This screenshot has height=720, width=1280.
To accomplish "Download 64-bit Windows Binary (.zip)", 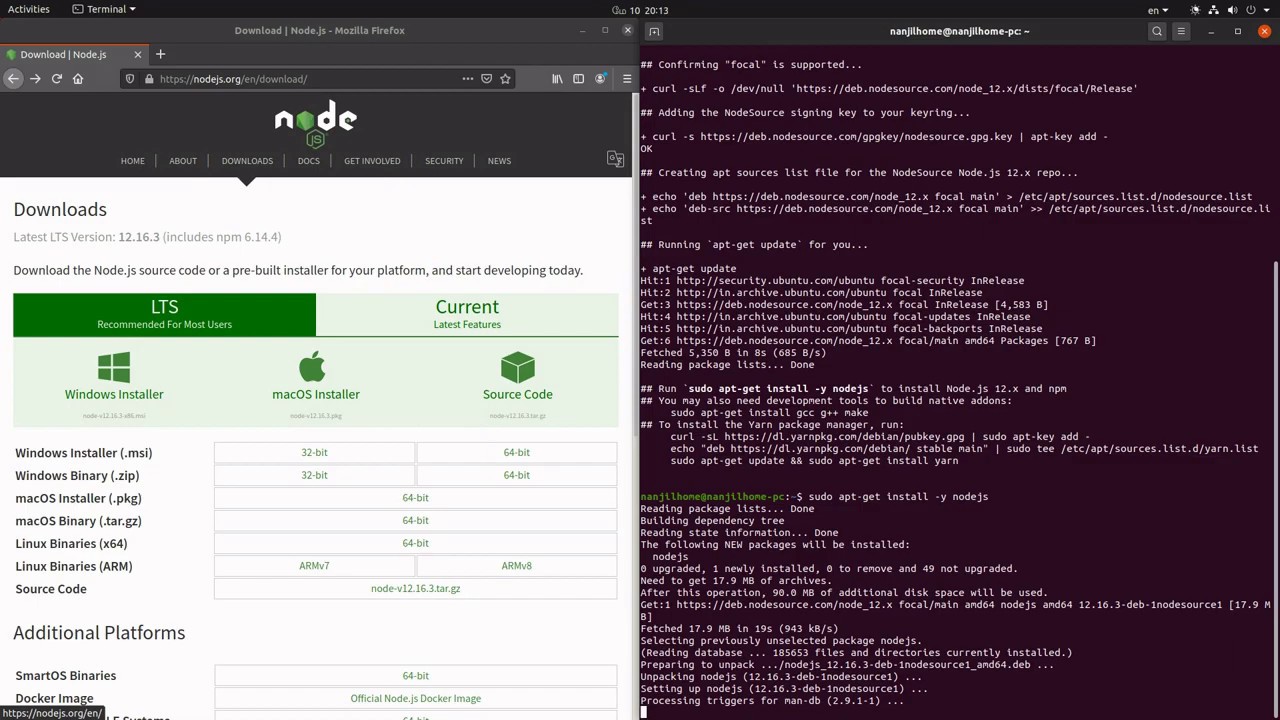I will click(x=517, y=476).
